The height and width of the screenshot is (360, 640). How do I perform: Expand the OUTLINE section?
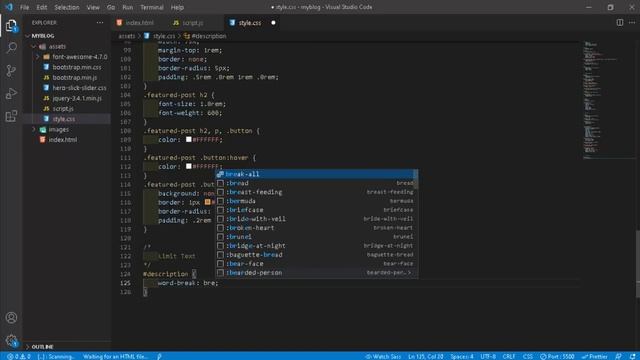click(x=42, y=347)
